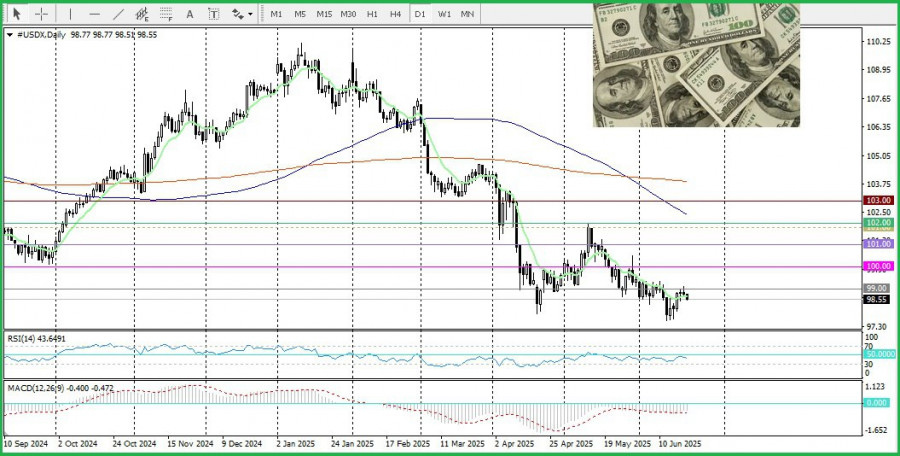The height and width of the screenshot is (456, 900).
Task: Click the 107.65 price scale value
Action: [878, 99]
